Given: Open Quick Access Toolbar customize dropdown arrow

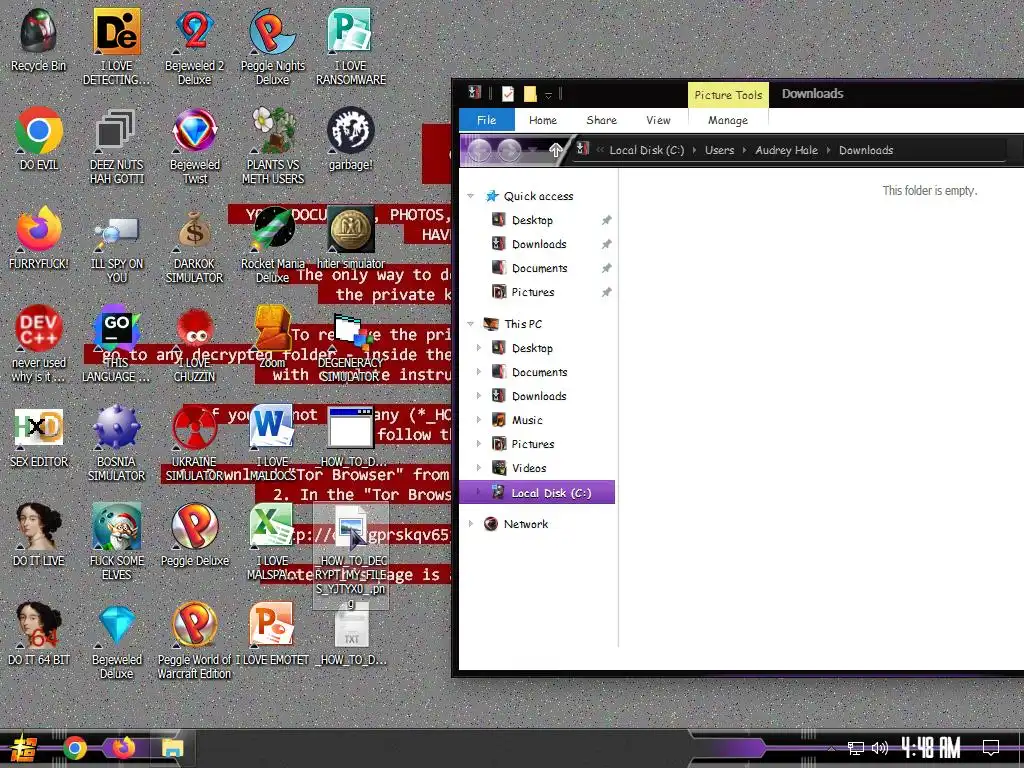Looking at the screenshot, I should pos(549,95).
